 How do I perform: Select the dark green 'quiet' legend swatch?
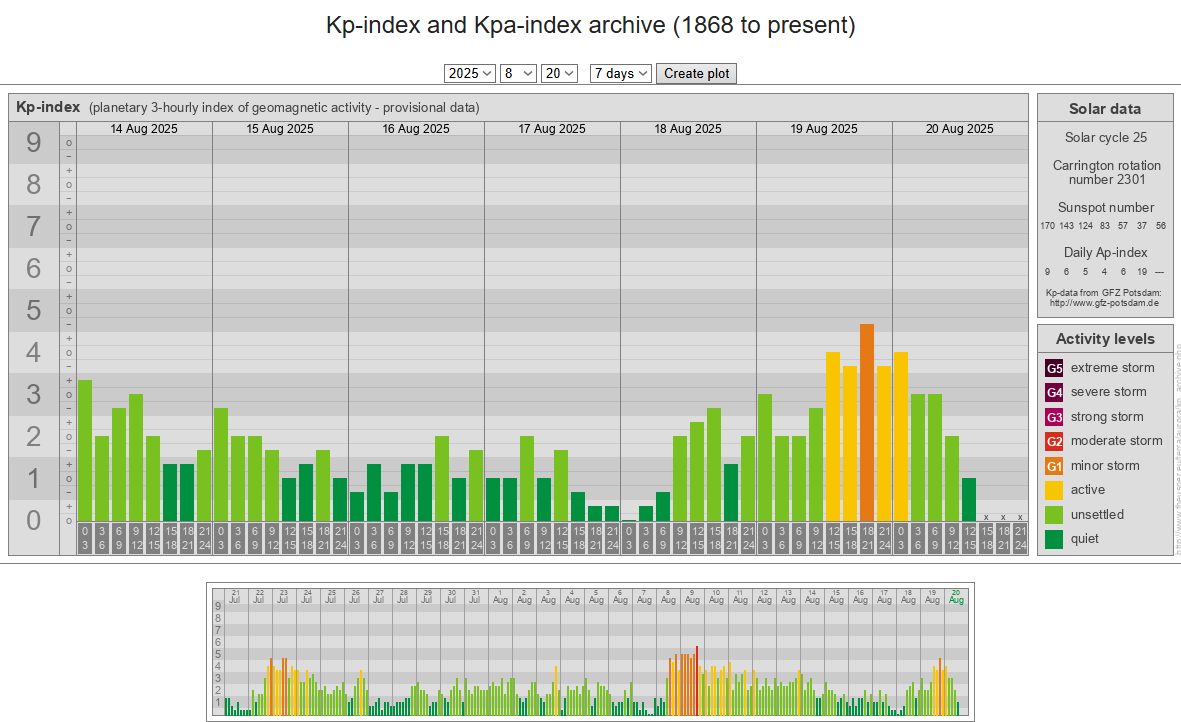[x=1054, y=539]
